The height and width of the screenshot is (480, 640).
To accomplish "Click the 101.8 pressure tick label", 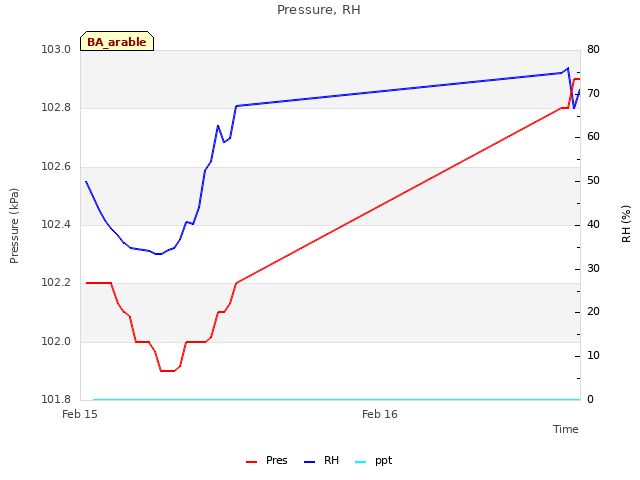I will coord(56,399).
